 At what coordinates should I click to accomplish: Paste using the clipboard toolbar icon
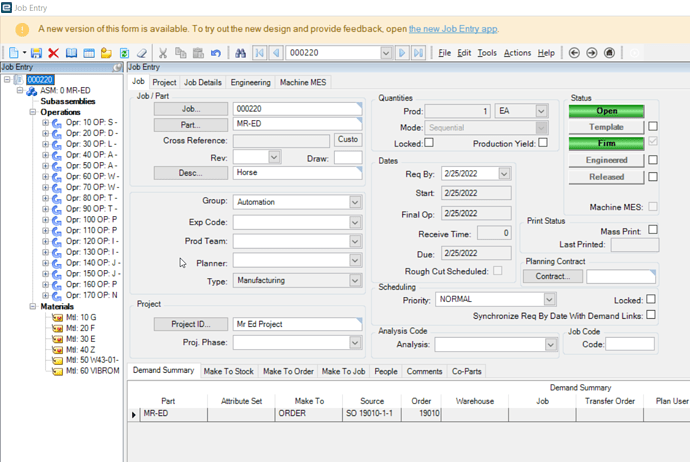(x=198, y=53)
